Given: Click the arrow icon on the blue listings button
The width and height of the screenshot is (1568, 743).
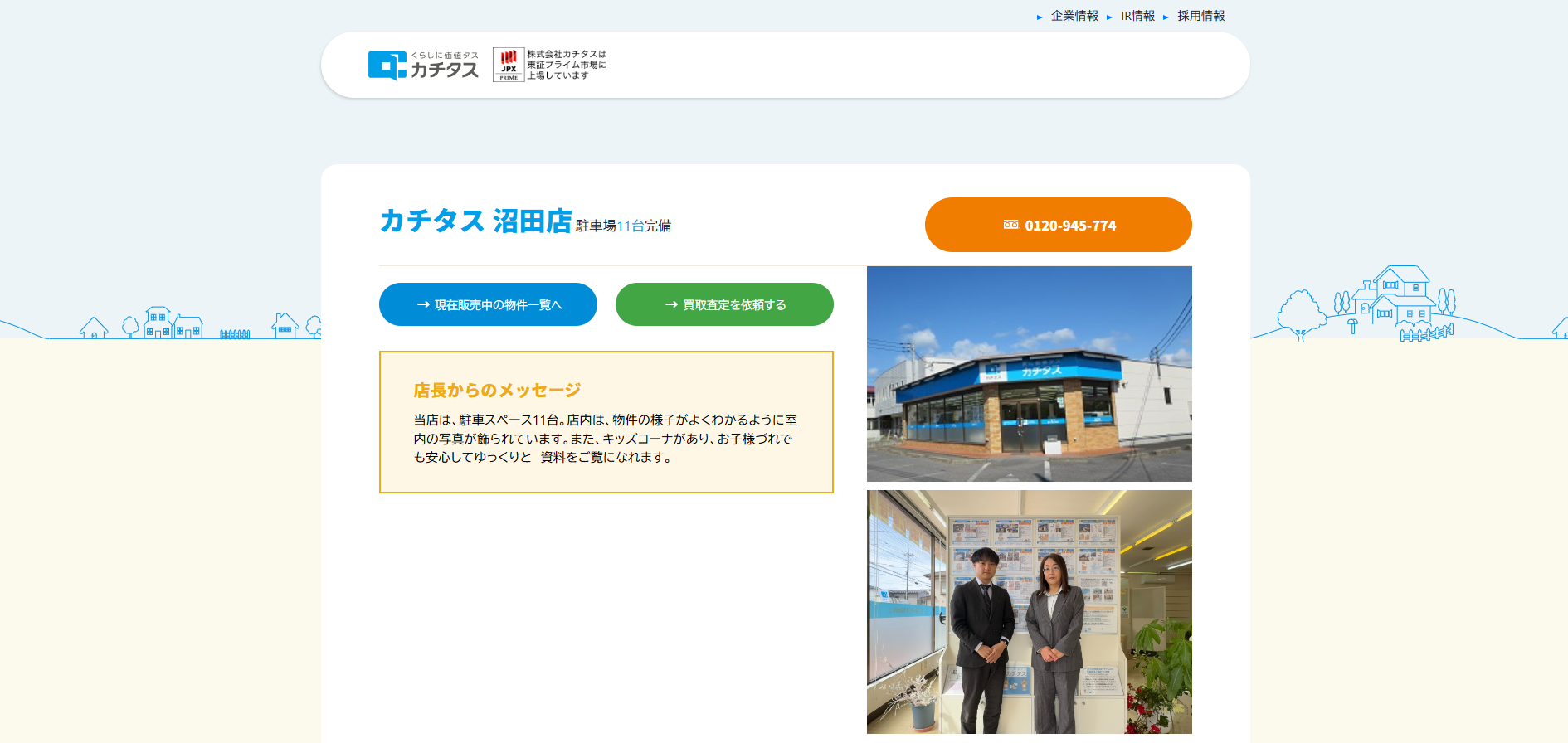Looking at the screenshot, I should click(423, 304).
